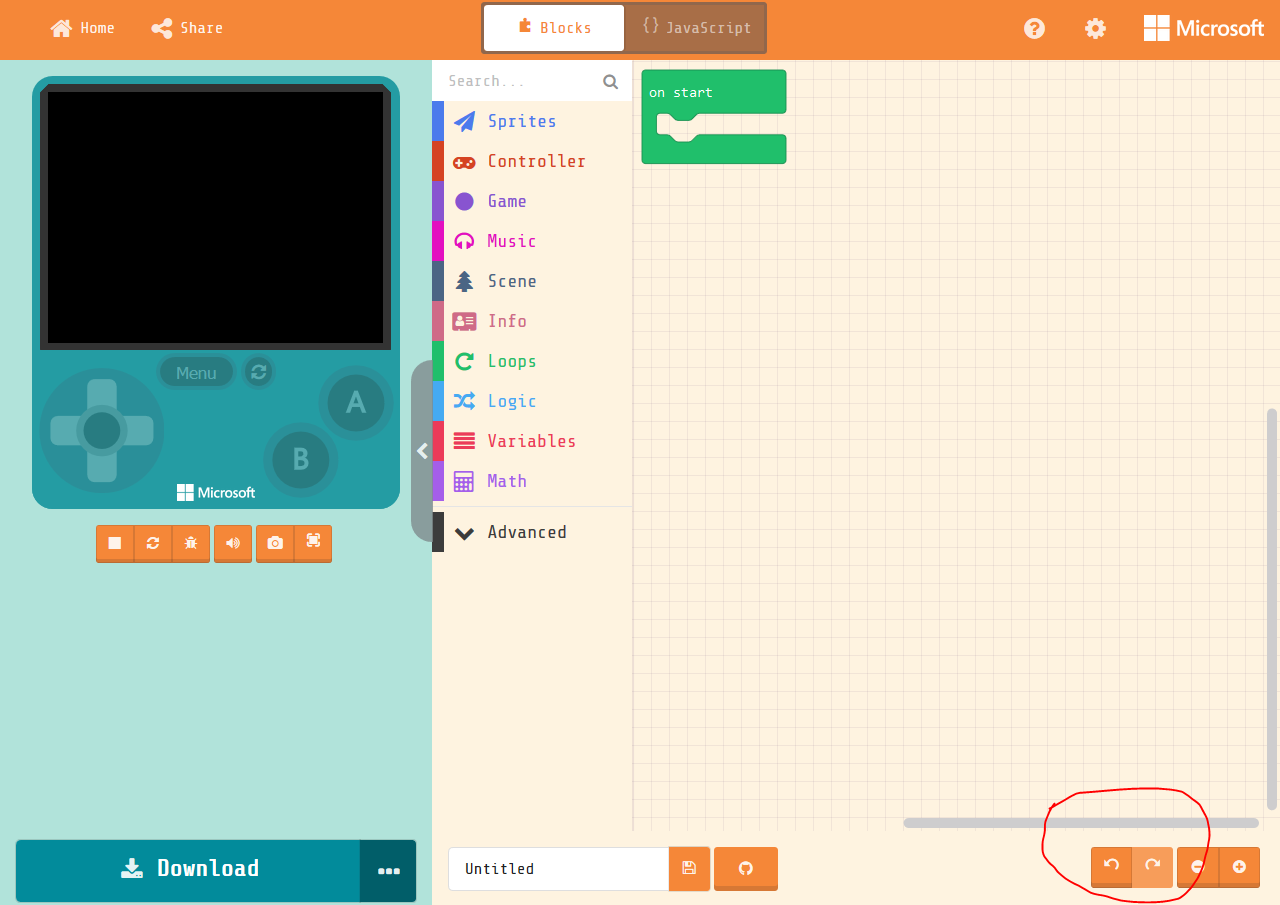The height and width of the screenshot is (905, 1280).
Task: Undo the last action
Action: click(1111, 867)
